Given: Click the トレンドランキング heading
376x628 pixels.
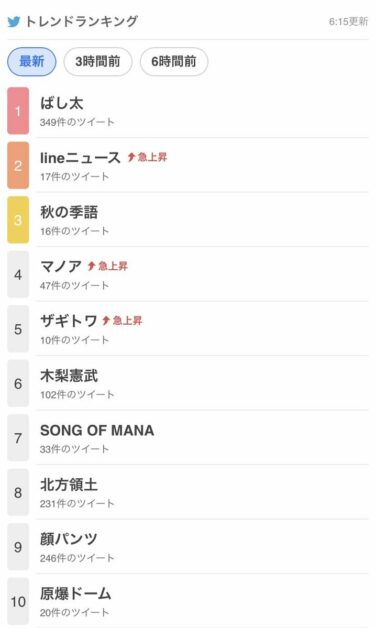Looking at the screenshot, I should 81,22.
